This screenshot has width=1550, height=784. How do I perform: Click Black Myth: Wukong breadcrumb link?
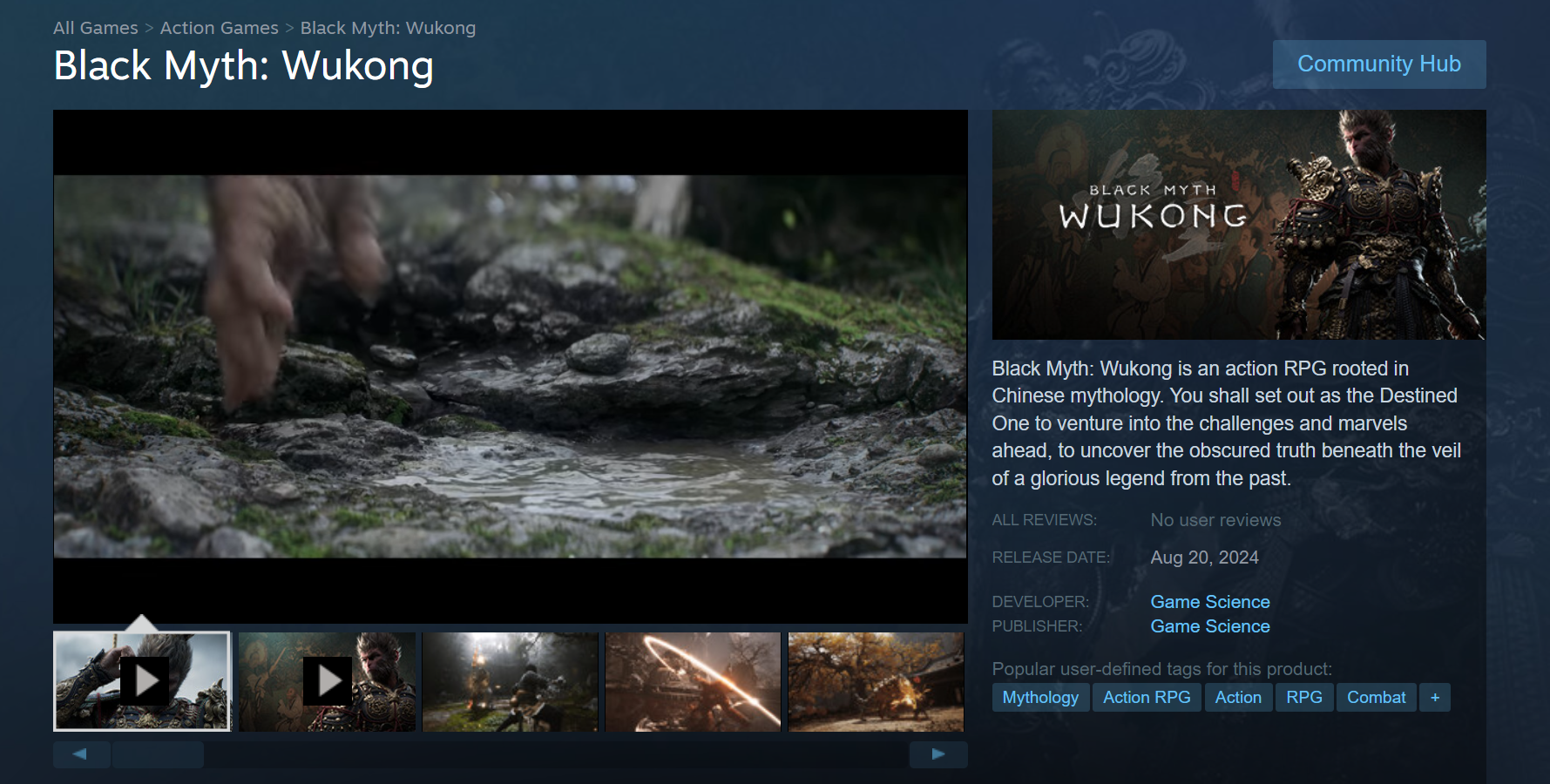click(x=388, y=28)
